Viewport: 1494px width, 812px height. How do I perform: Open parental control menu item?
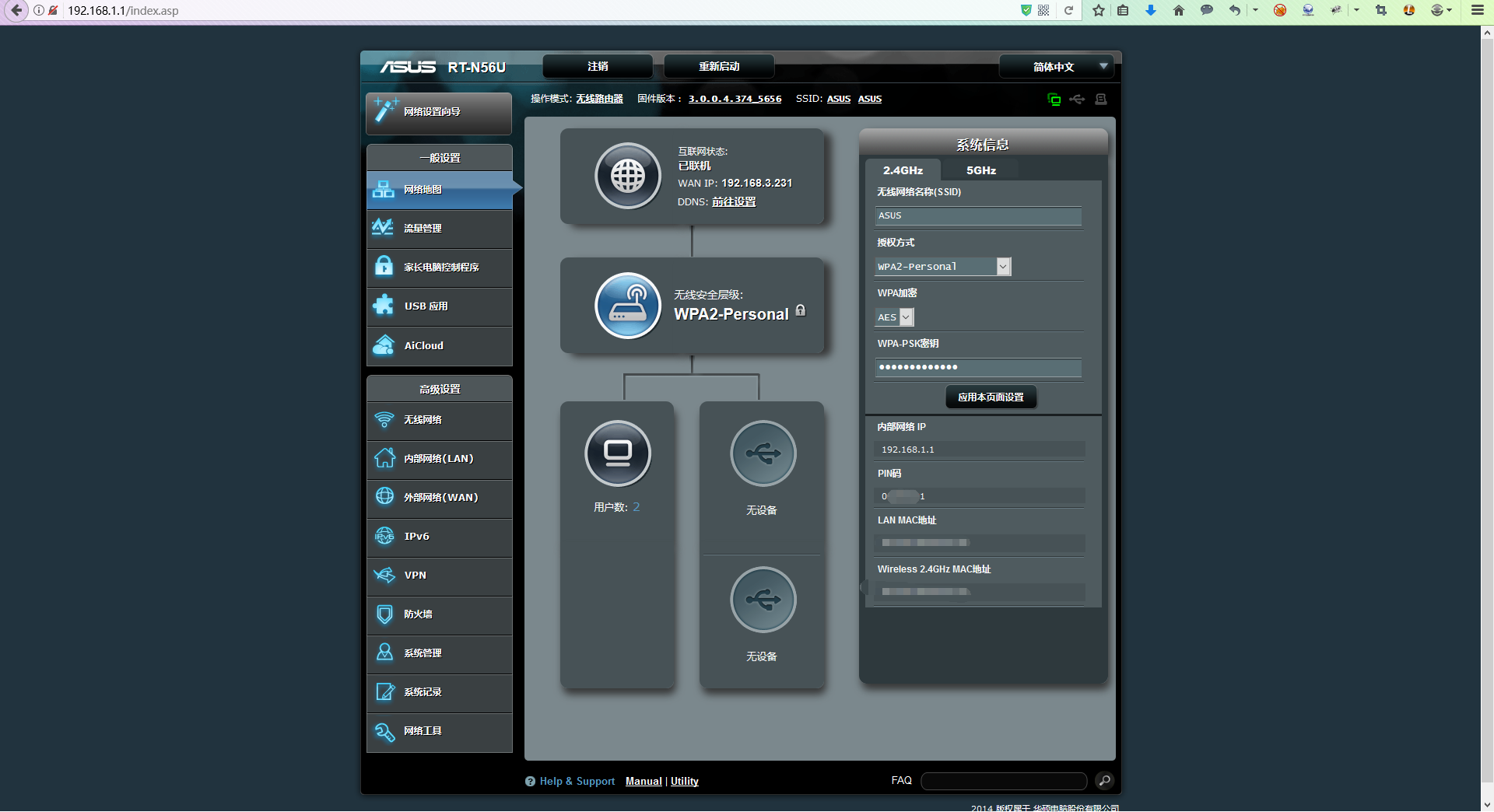point(440,268)
